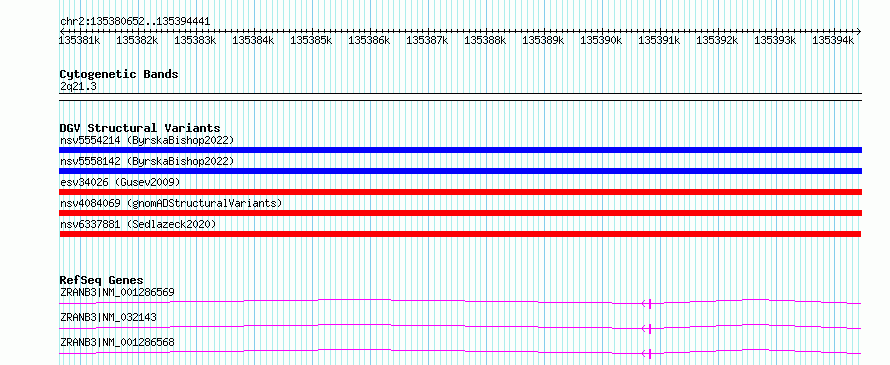Open variant nsv4084069 (gnomADStructuralVariants) label

point(171,203)
